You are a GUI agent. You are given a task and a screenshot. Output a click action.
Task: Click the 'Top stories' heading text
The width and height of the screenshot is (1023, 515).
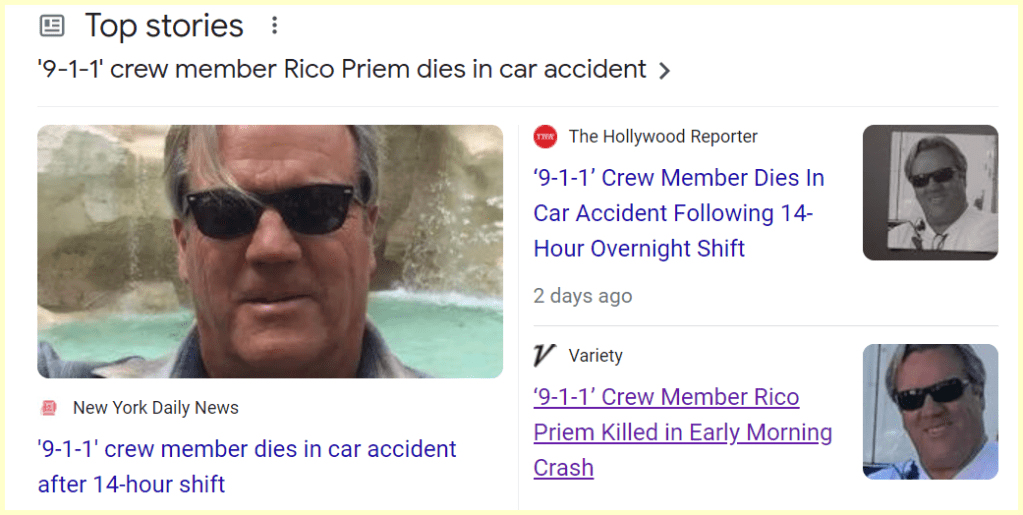coord(164,26)
